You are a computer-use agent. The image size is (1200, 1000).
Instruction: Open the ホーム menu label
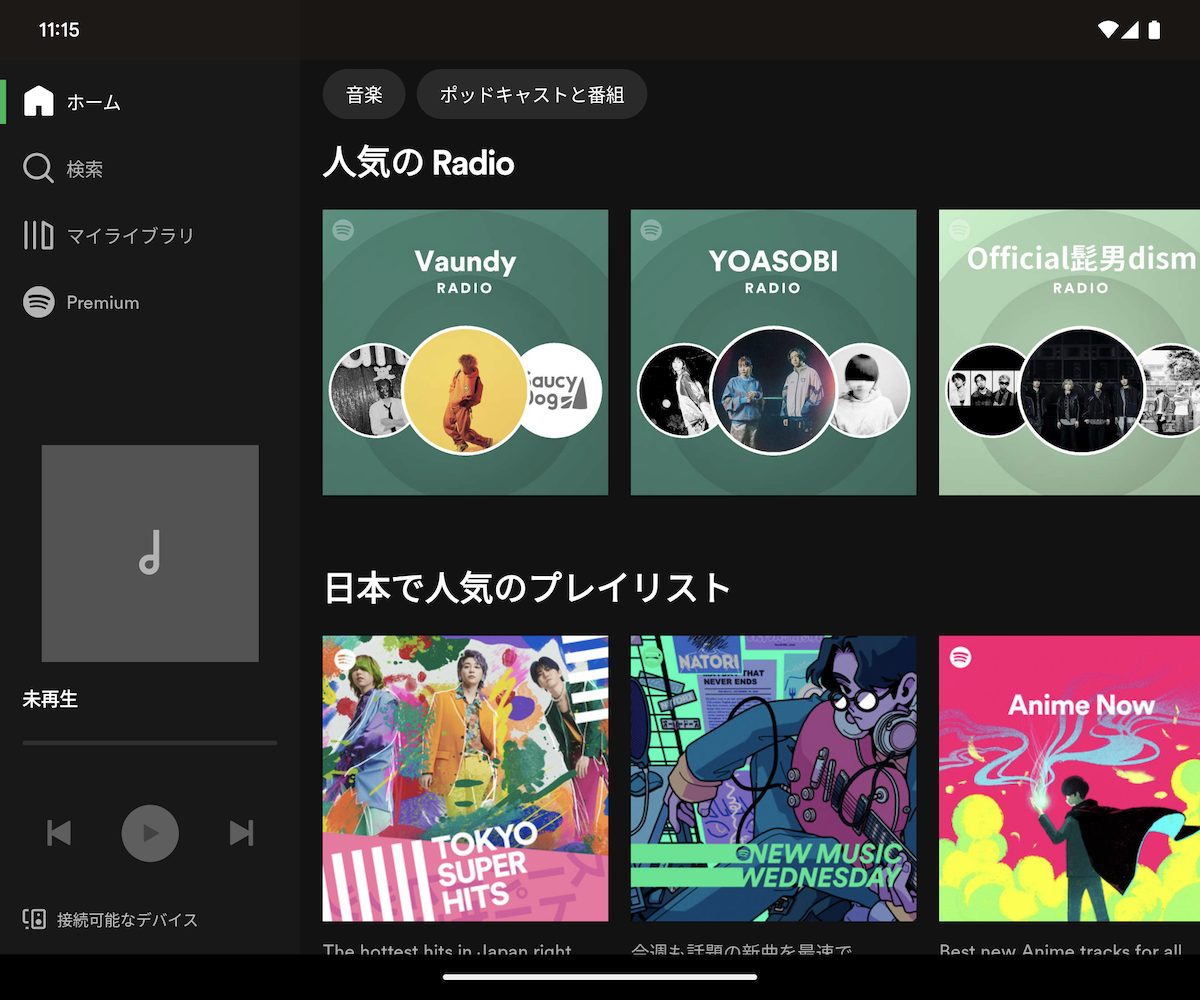coord(94,102)
